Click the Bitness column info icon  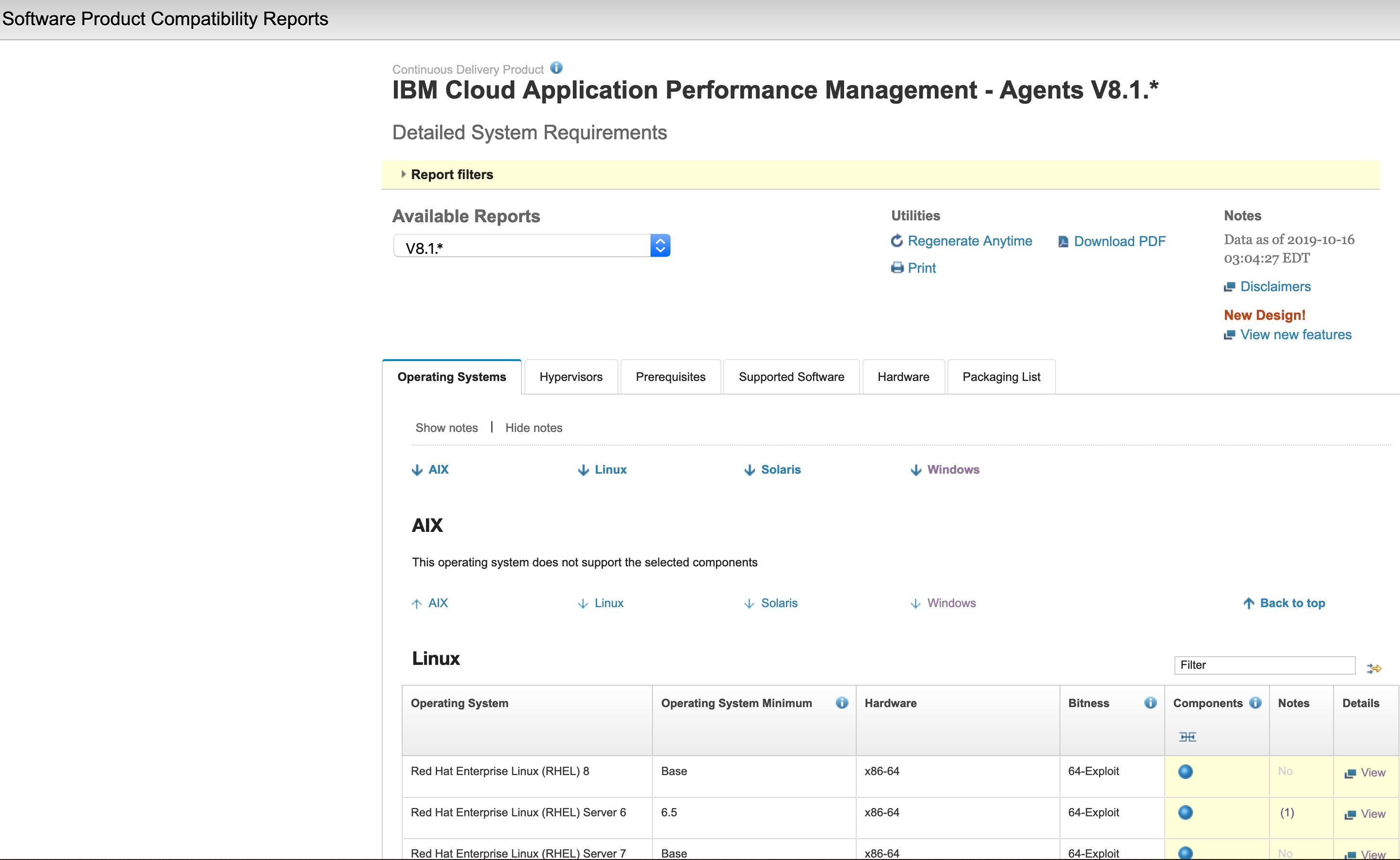click(1150, 702)
